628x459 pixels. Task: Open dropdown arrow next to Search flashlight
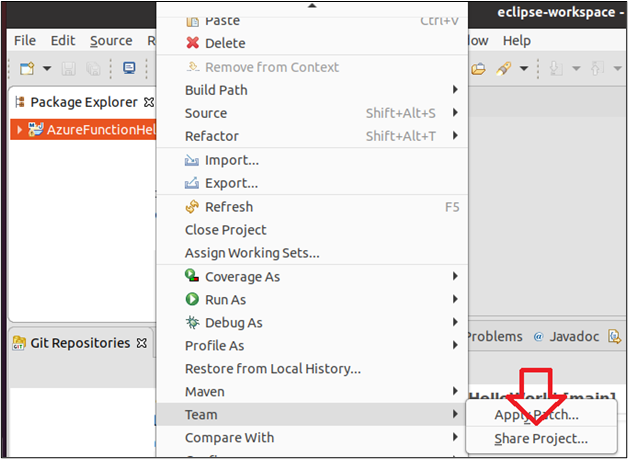click(x=523, y=68)
